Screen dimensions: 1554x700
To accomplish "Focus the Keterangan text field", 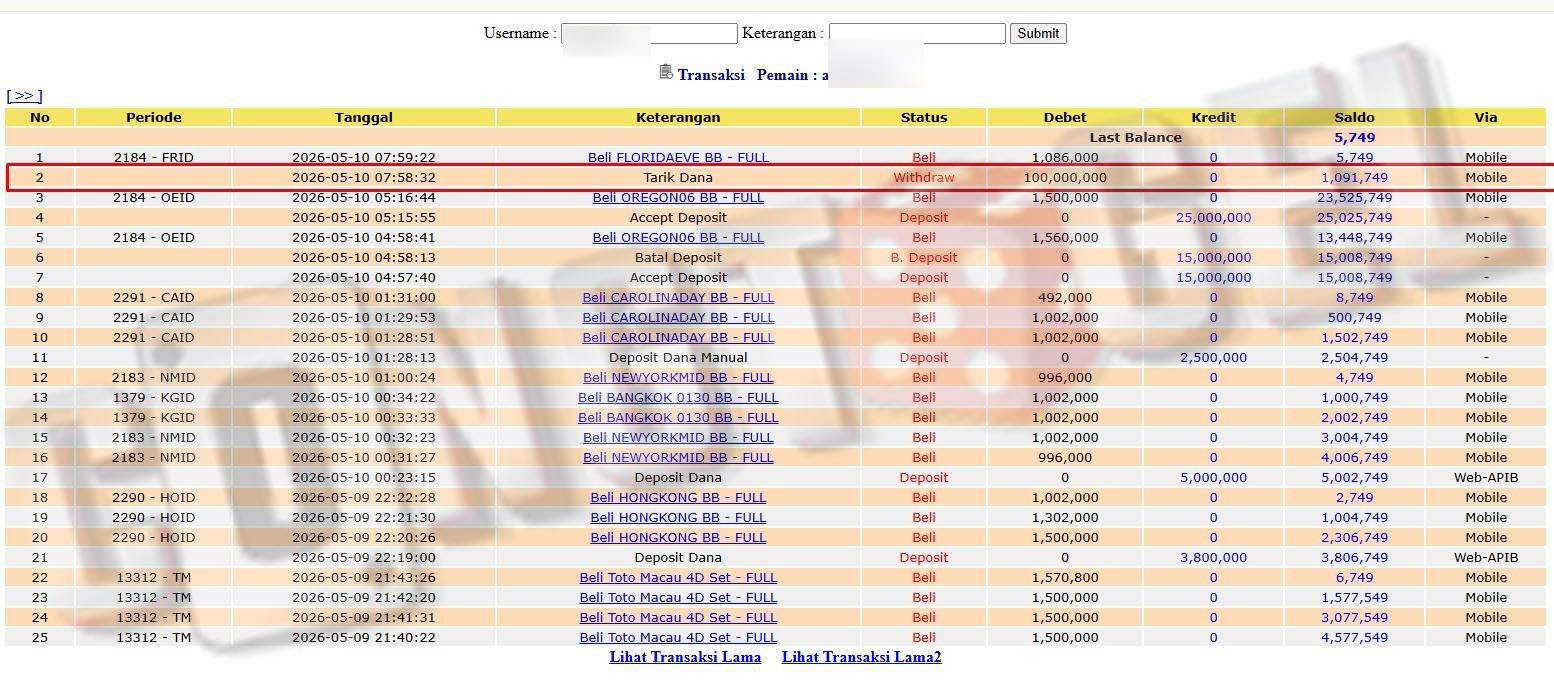I will [x=917, y=33].
